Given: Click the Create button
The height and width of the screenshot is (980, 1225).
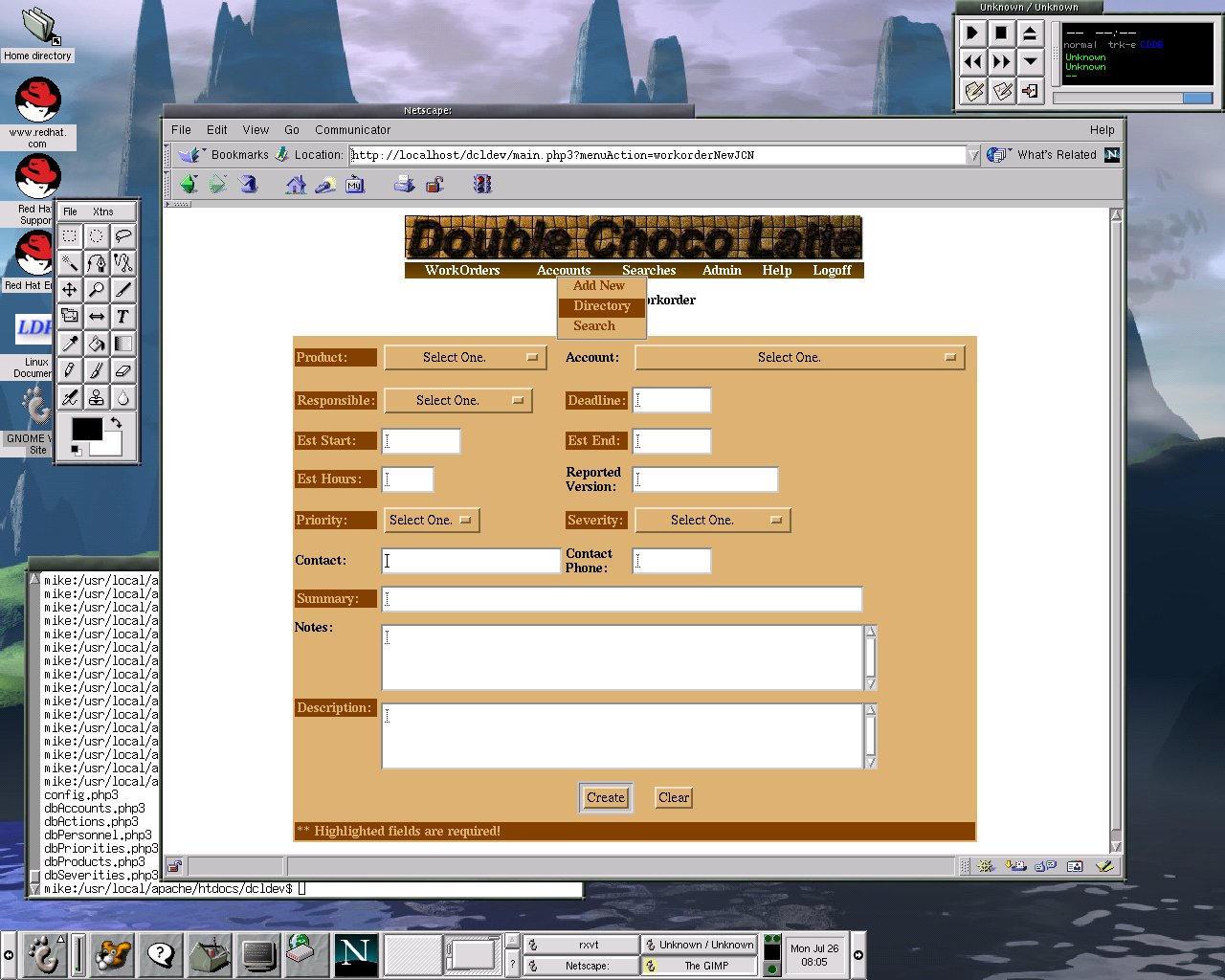Looking at the screenshot, I should tap(606, 797).
